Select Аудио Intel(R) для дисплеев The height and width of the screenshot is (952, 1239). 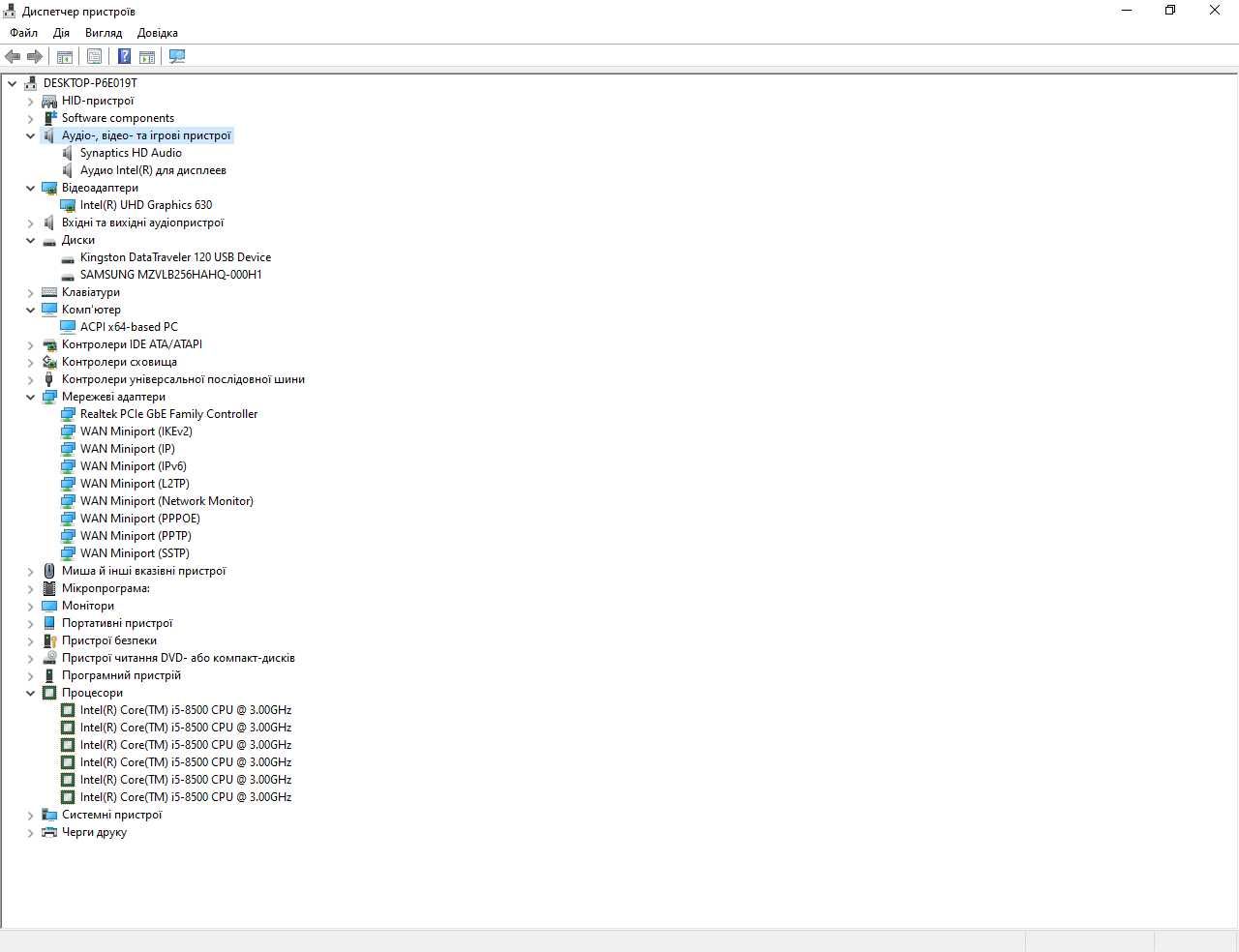(x=153, y=170)
